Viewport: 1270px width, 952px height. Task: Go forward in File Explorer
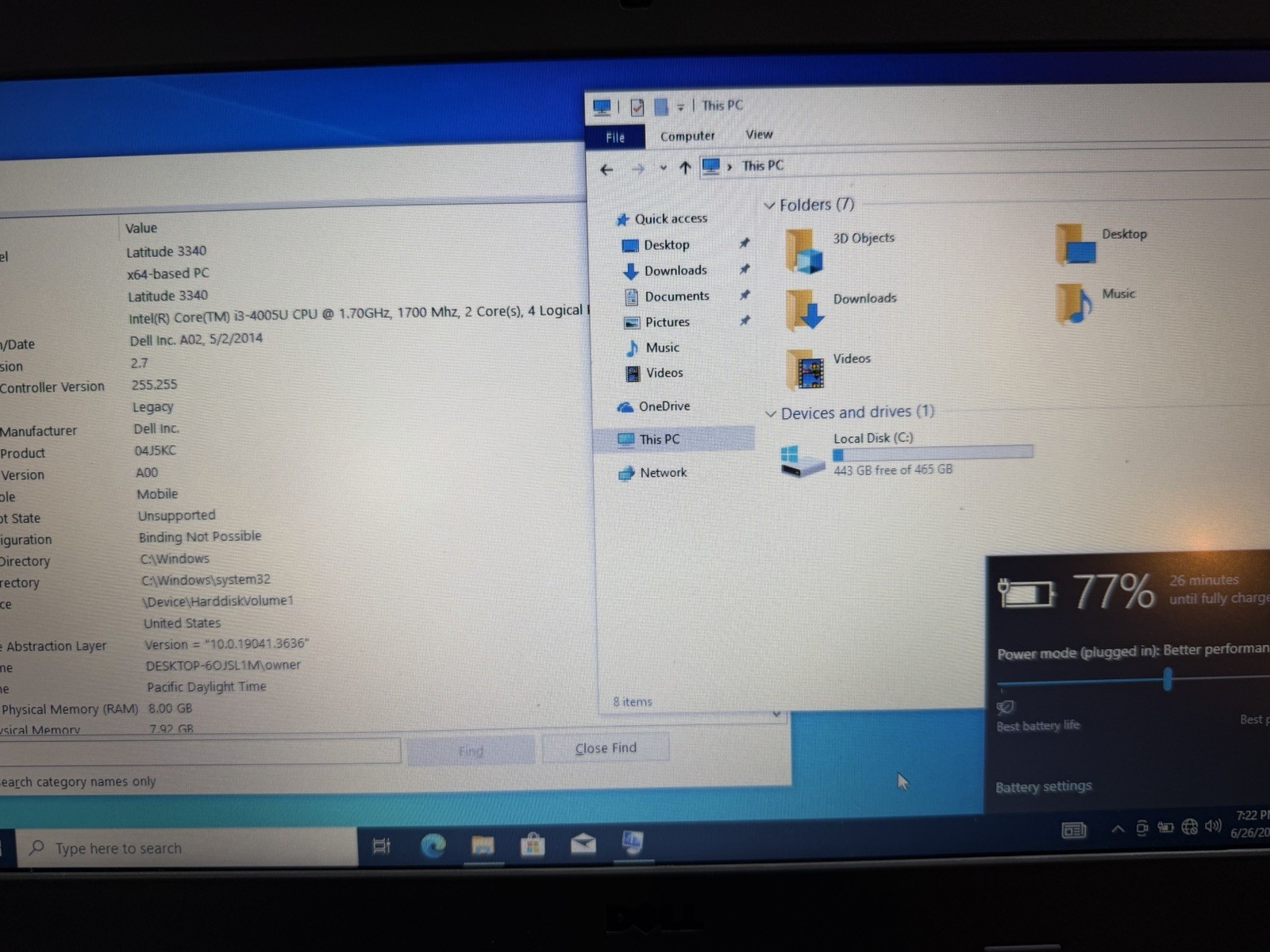coord(637,169)
